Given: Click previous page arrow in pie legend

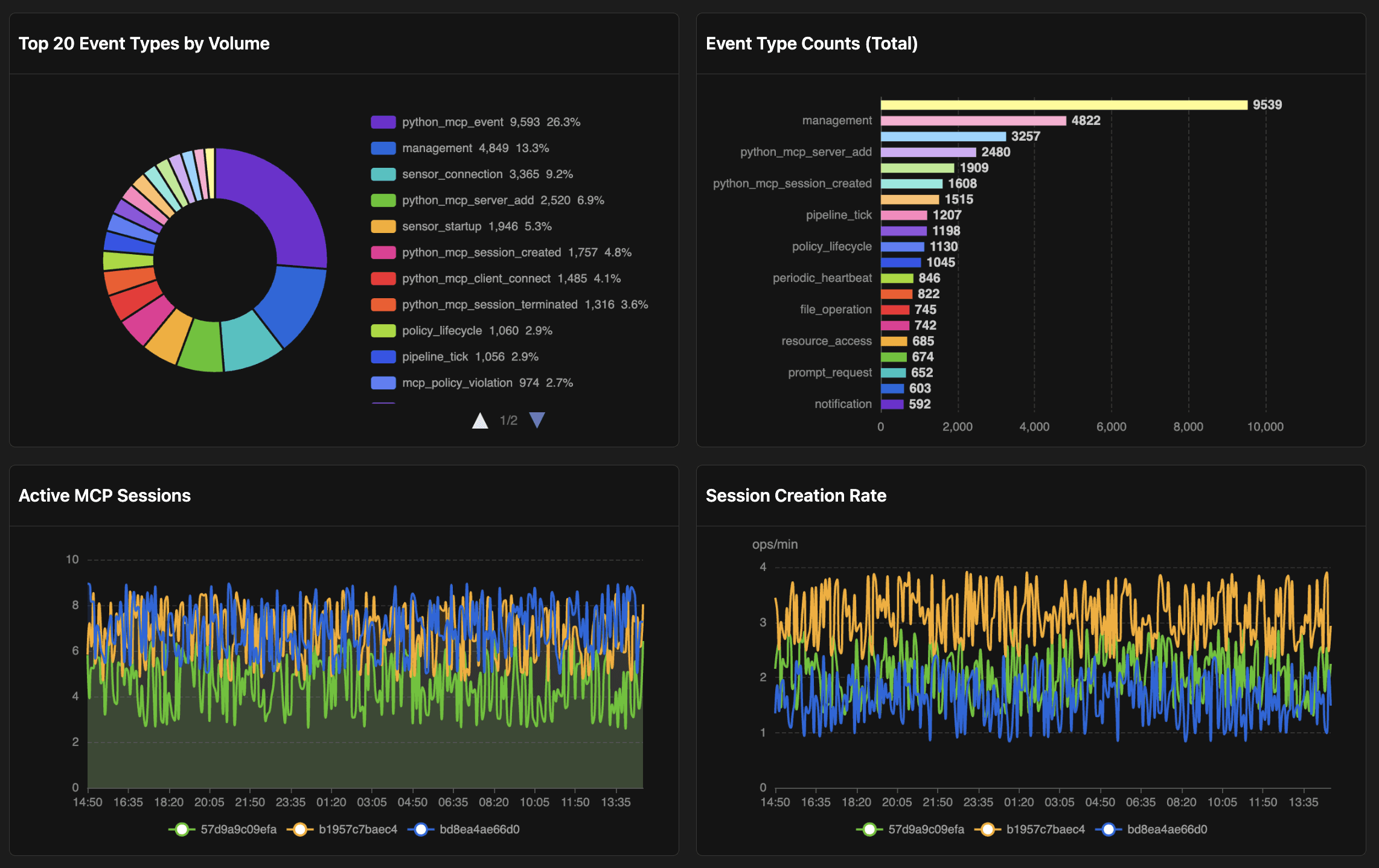Looking at the screenshot, I should click(480, 420).
